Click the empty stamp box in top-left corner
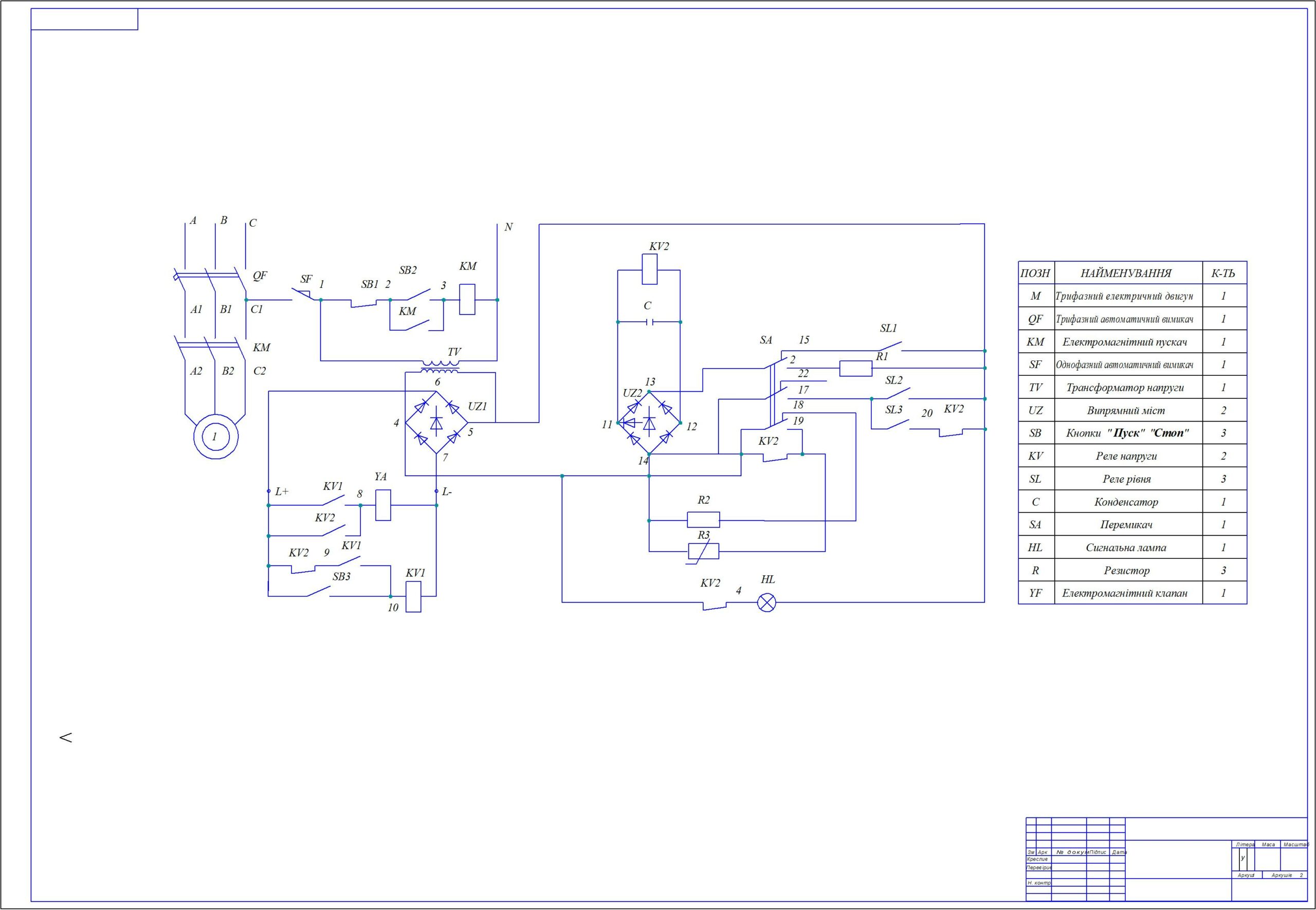Screen dimensions: 1316x910 tap(84, 20)
